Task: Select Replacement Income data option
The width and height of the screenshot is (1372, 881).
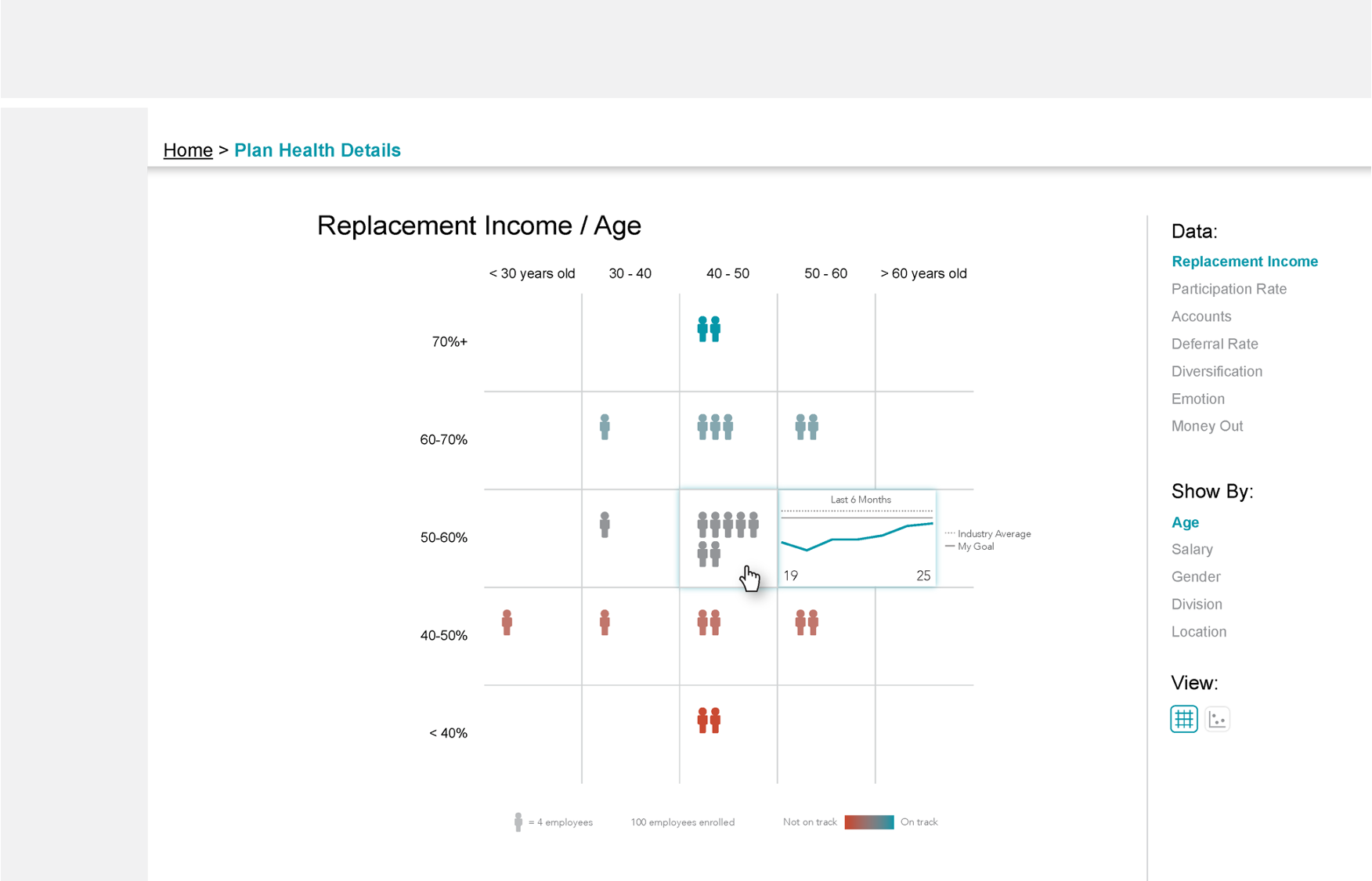Action: (x=1244, y=262)
